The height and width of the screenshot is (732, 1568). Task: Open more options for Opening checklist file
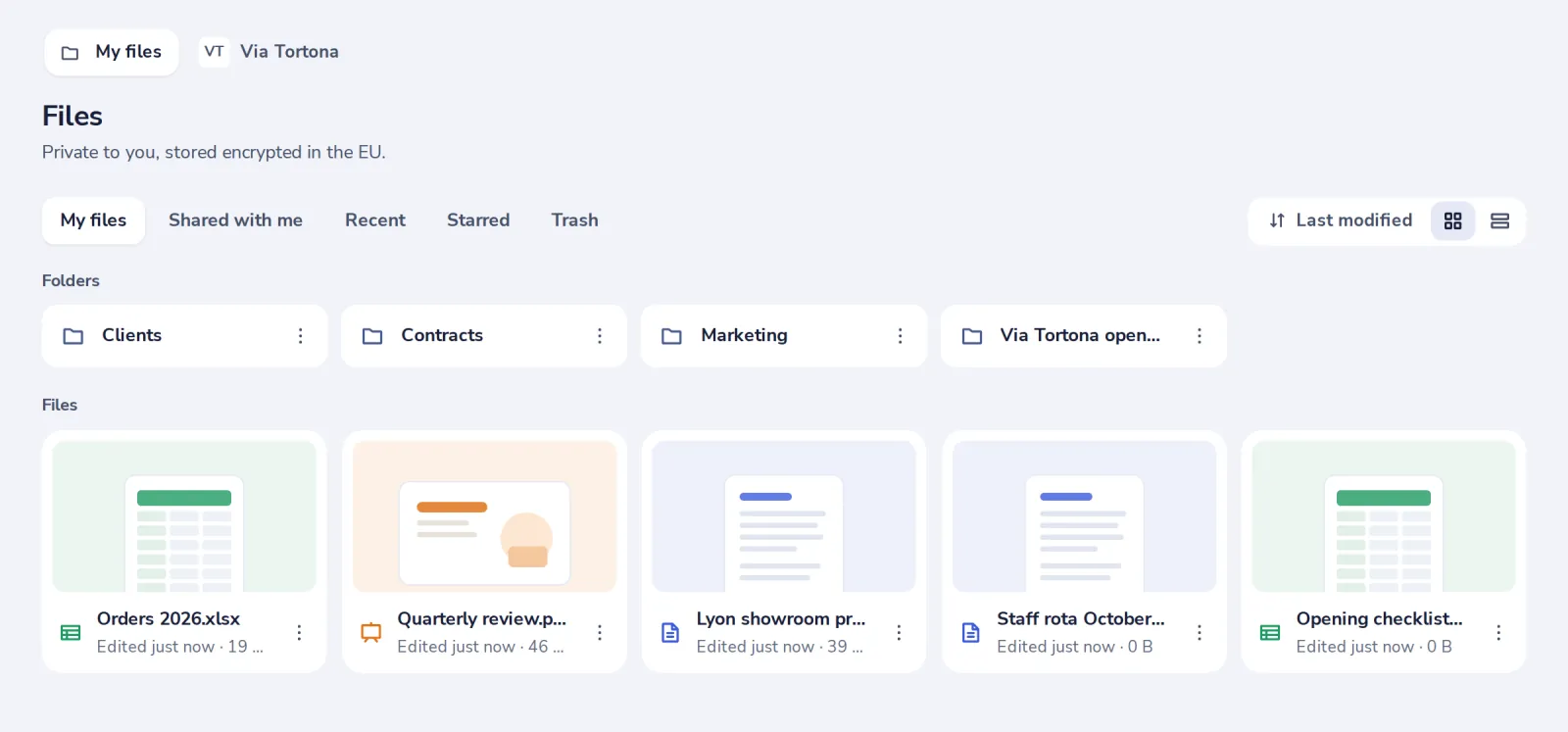pyautogui.click(x=1498, y=633)
